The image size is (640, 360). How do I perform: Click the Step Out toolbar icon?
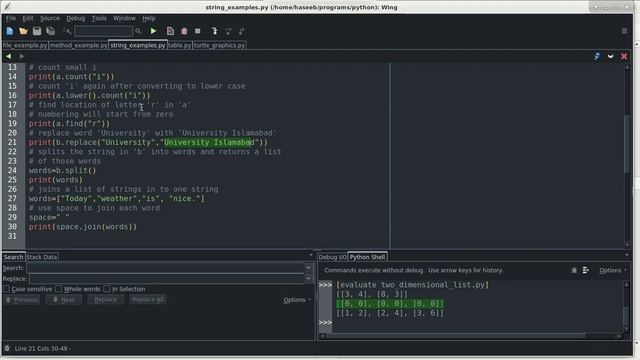pyautogui.click(x=242, y=31)
